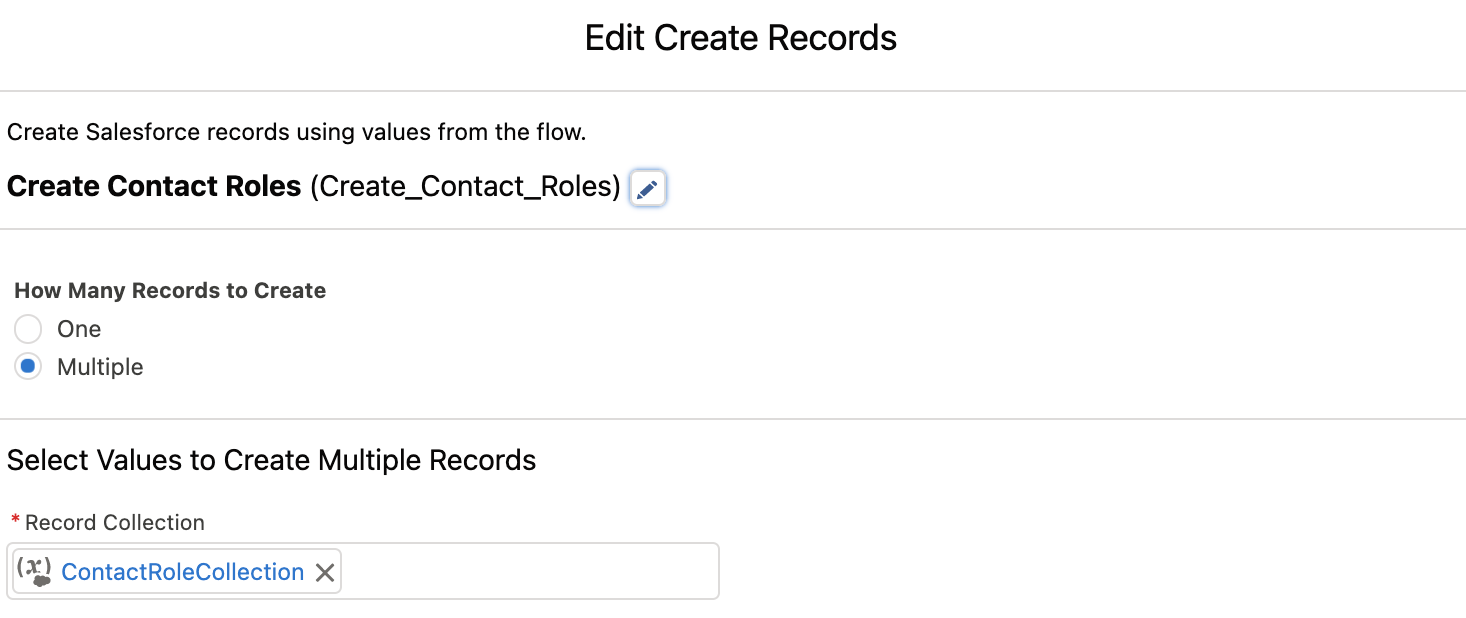
Task: Click the pencil icon beside Create_Contact_Roles
Action: 647,188
